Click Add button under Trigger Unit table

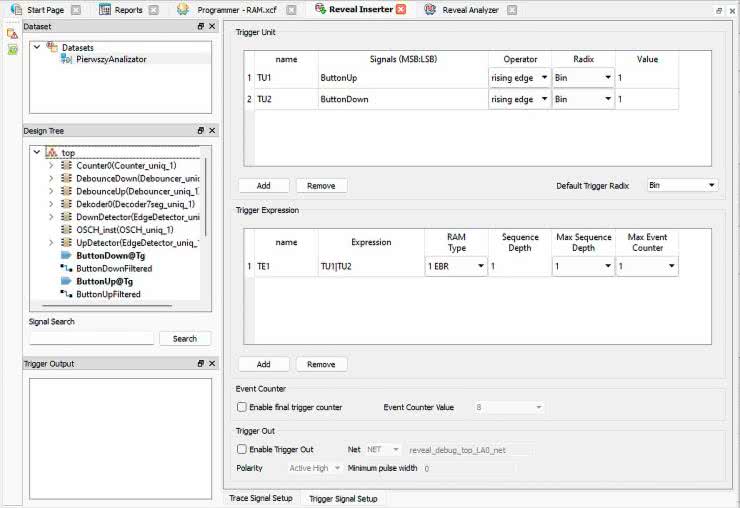[263, 186]
